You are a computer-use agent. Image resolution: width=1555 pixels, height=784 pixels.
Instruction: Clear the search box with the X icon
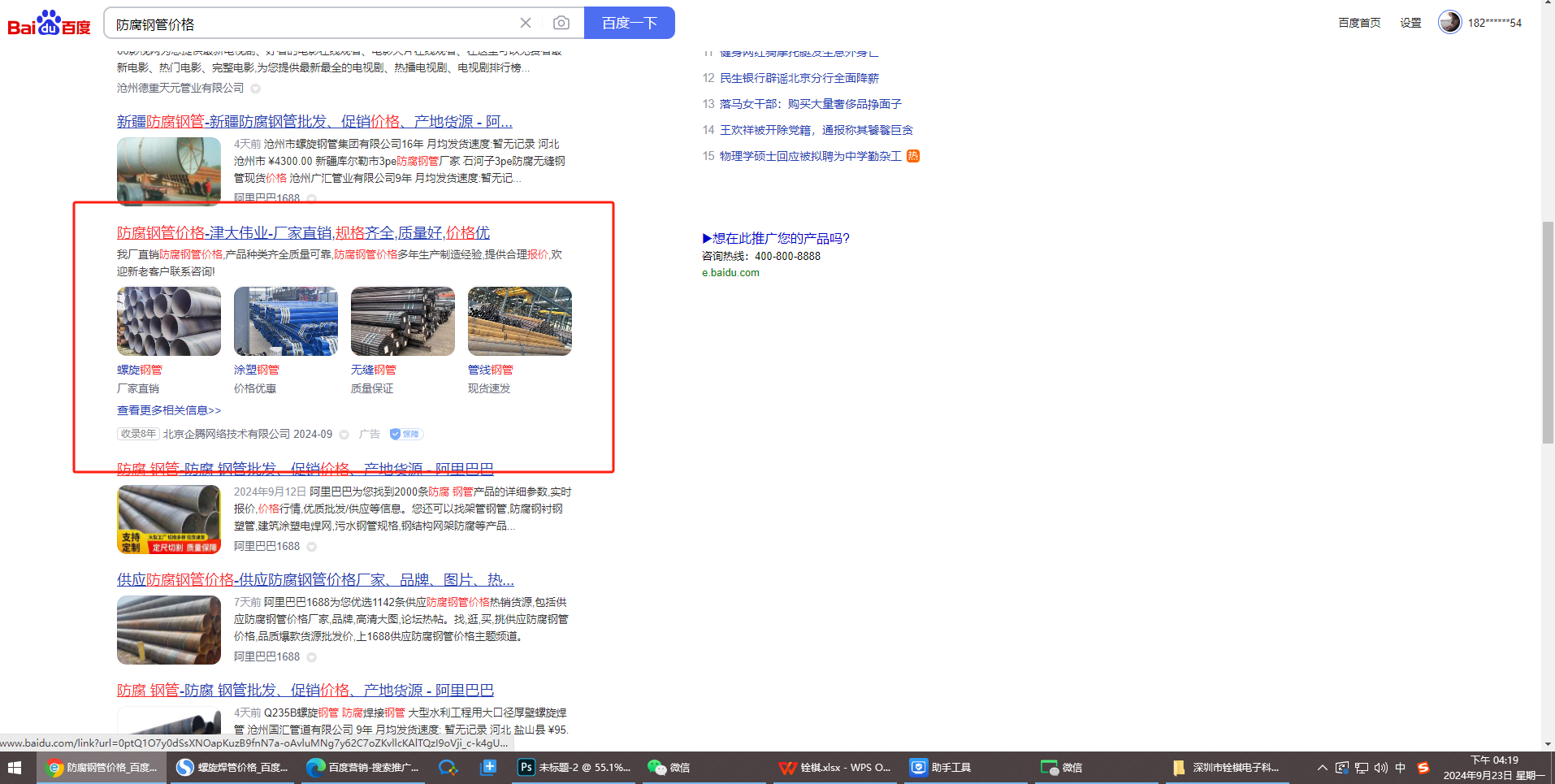click(x=526, y=24)
